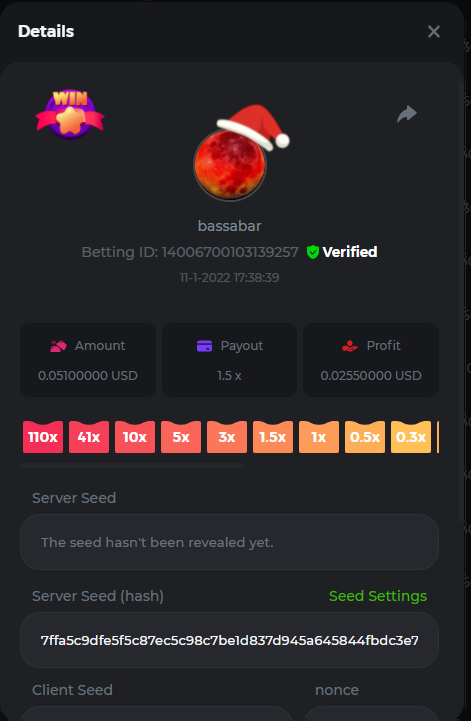This screenshot has width=471, height=721.
Task: Click the Server Seed hash field
Action: coord(230,640)
